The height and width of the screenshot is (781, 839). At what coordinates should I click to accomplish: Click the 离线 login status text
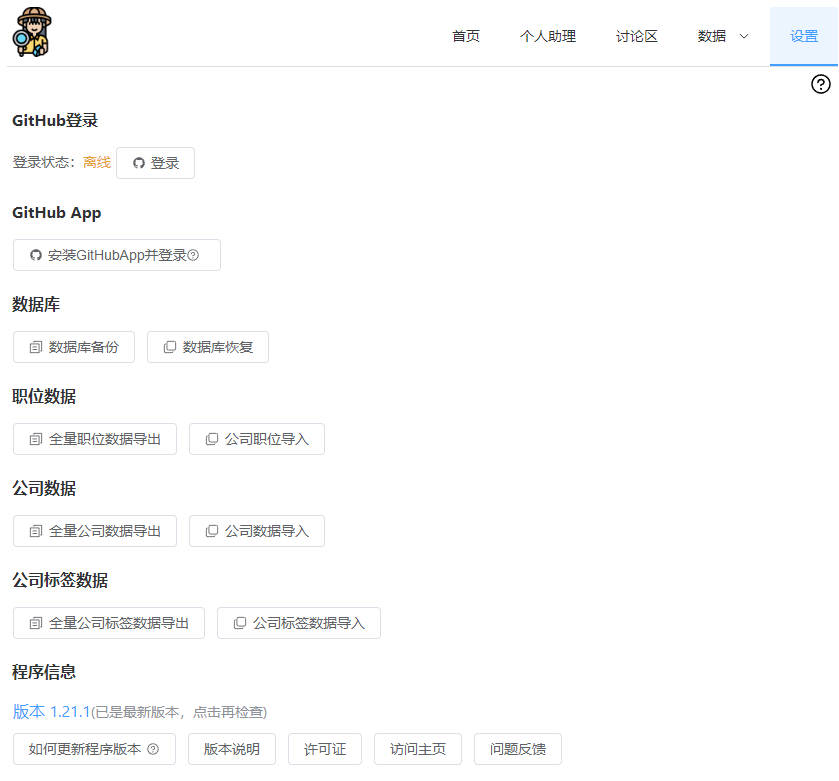[97, 162]
